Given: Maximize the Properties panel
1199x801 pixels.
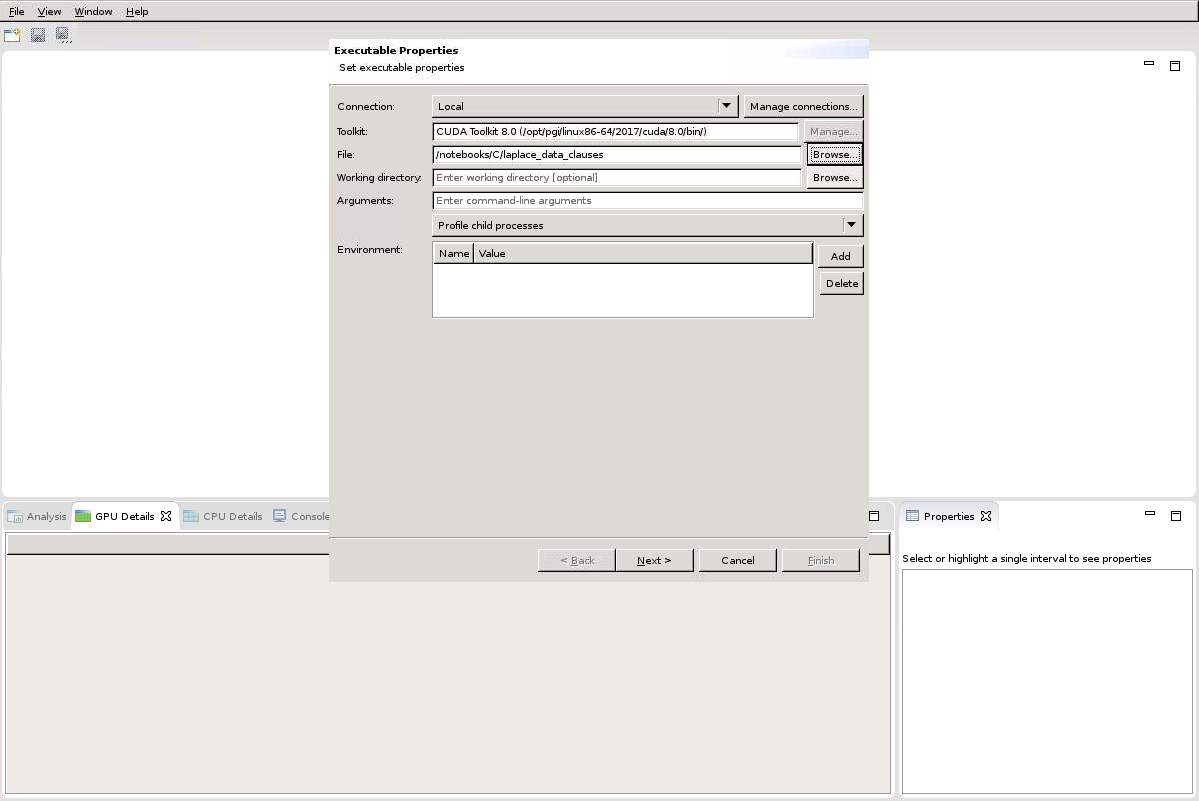Looking at the screenshot, I should pyautogui.click(x=1175, y=516).
